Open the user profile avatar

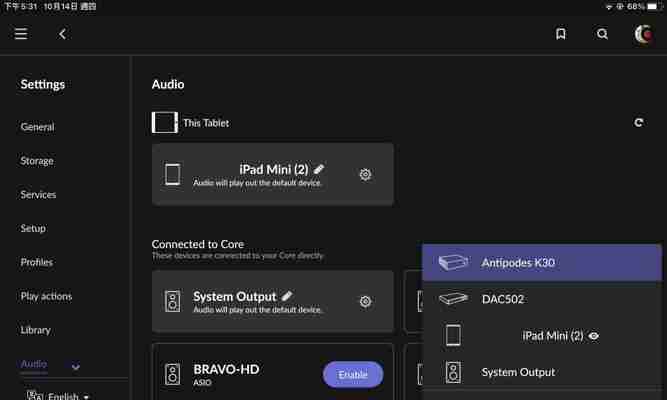[644, 34]
